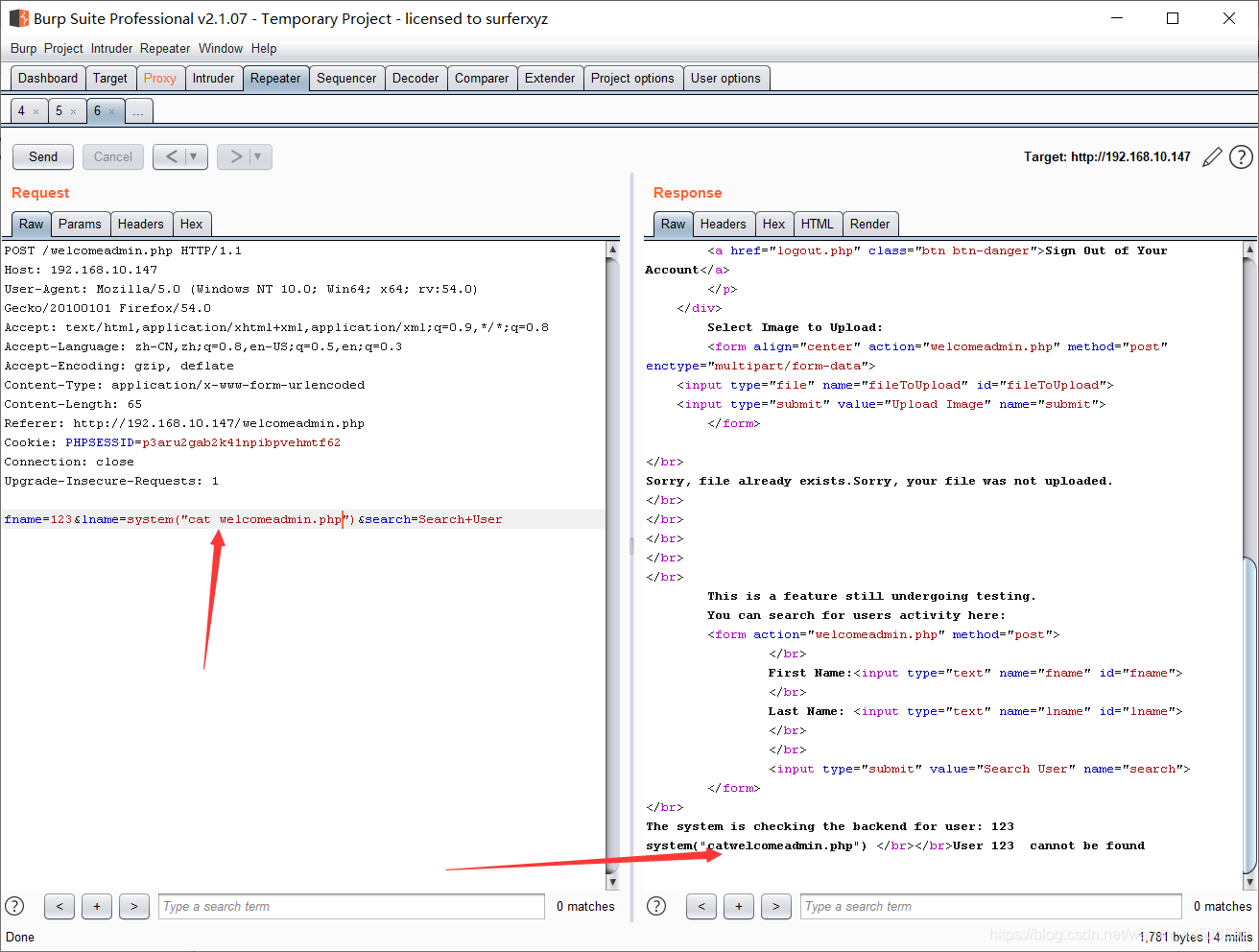This screenshot has width=1259, height=952.
Task: Open new Repeater tab with ellipsis
Action: (x=138, y=111)
